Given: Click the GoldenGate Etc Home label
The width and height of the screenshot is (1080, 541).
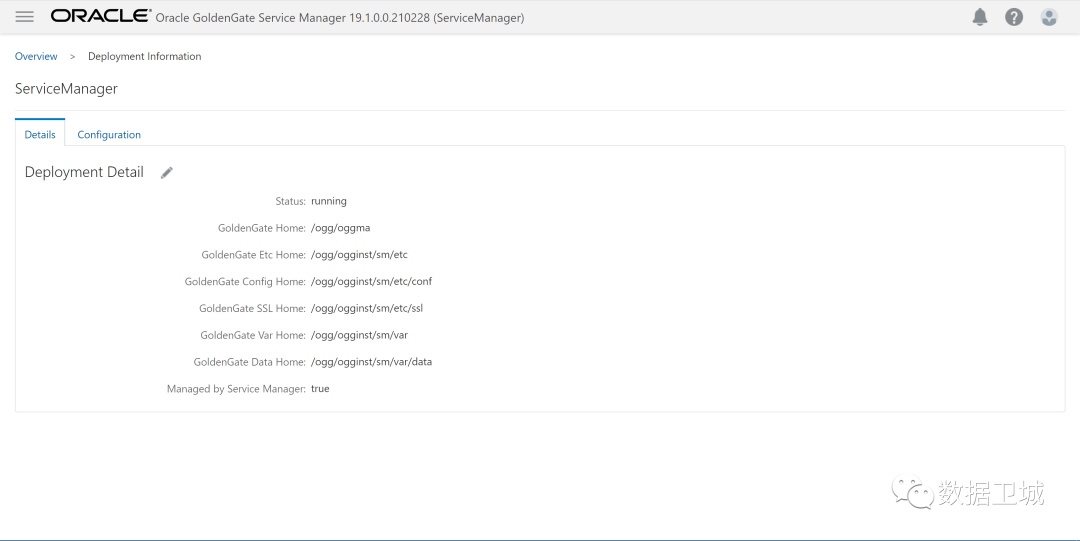Looking at the screenshot, I should 253,255.
